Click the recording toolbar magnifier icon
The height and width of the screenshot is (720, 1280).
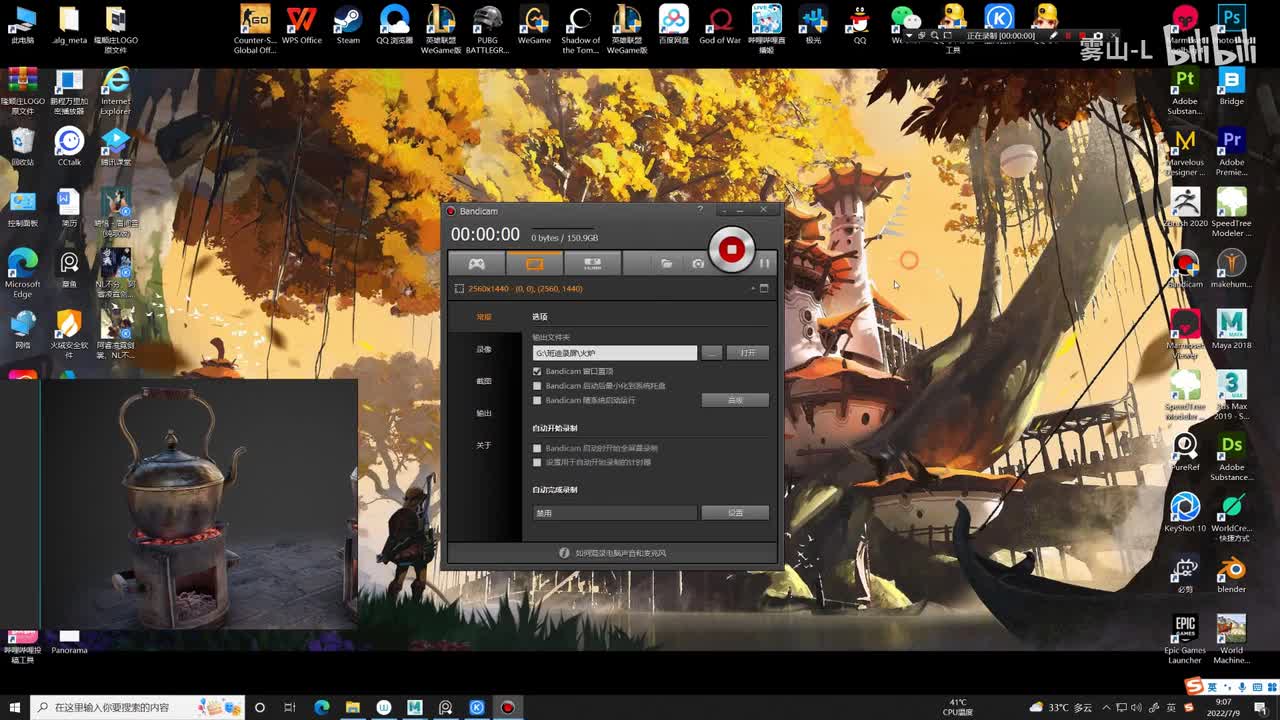[x=934, y=35]
